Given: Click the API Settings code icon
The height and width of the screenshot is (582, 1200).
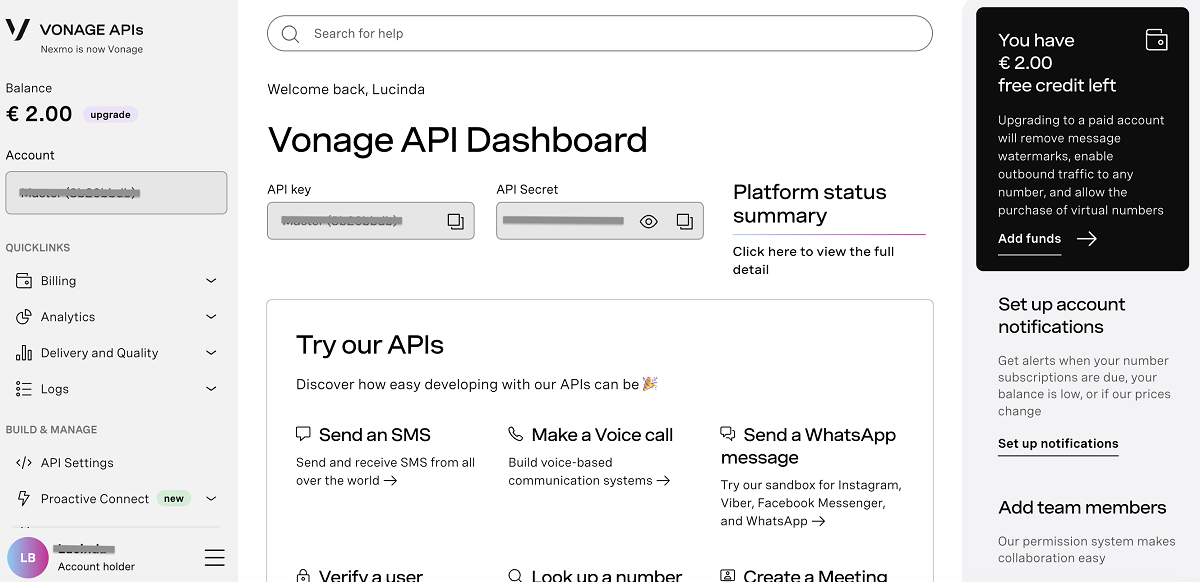Looking at the screenshot, I should (24, 463).
